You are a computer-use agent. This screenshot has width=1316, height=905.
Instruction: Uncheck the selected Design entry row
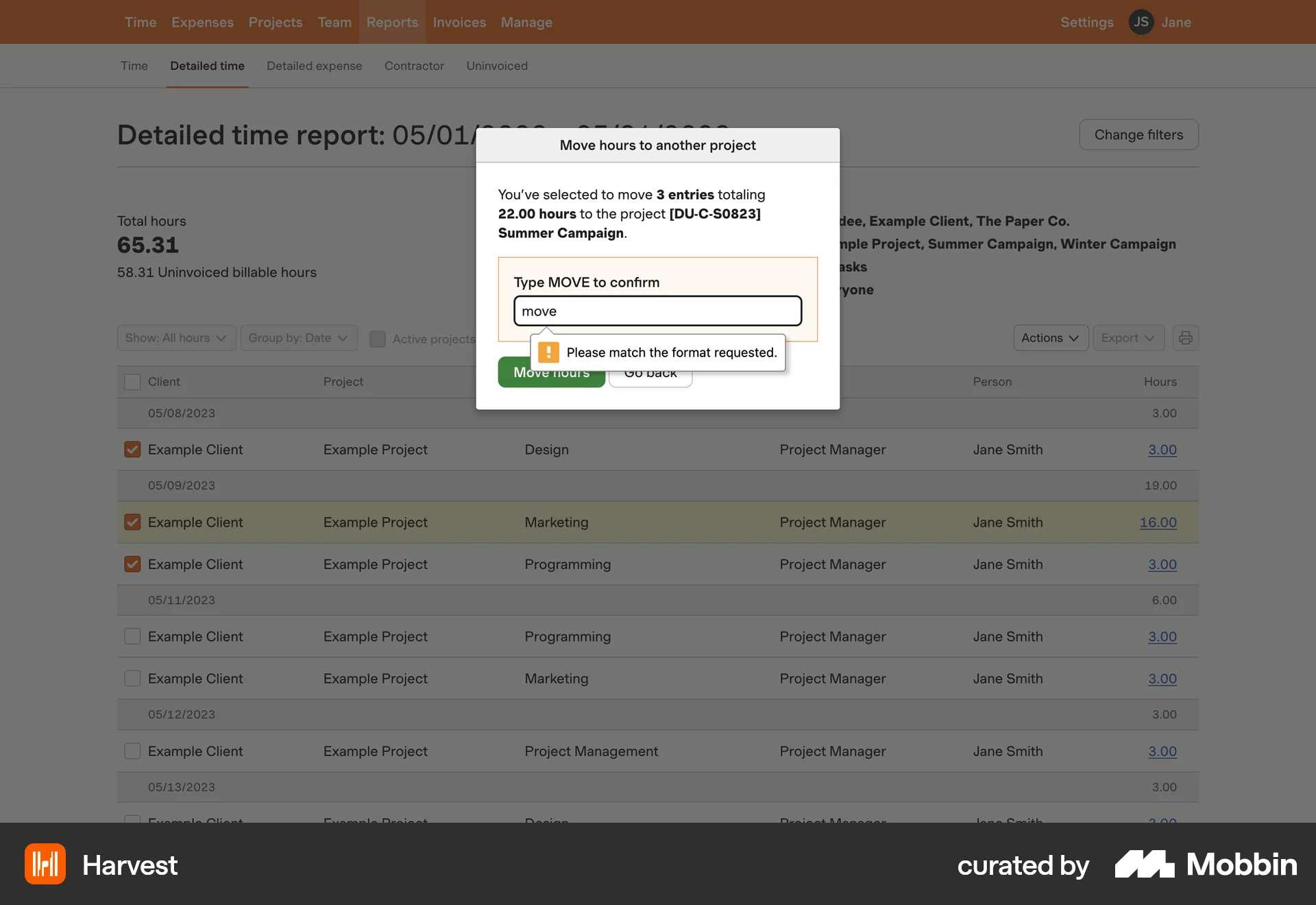[x=132, y=449]
